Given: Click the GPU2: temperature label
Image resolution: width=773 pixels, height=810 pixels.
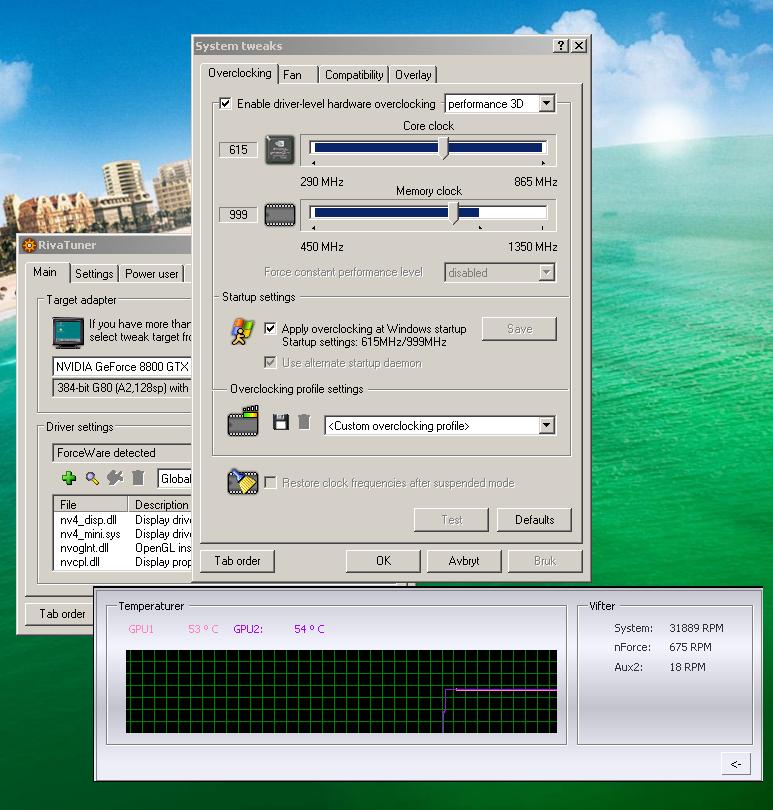Looking at the screenshot, I should 248,629.
